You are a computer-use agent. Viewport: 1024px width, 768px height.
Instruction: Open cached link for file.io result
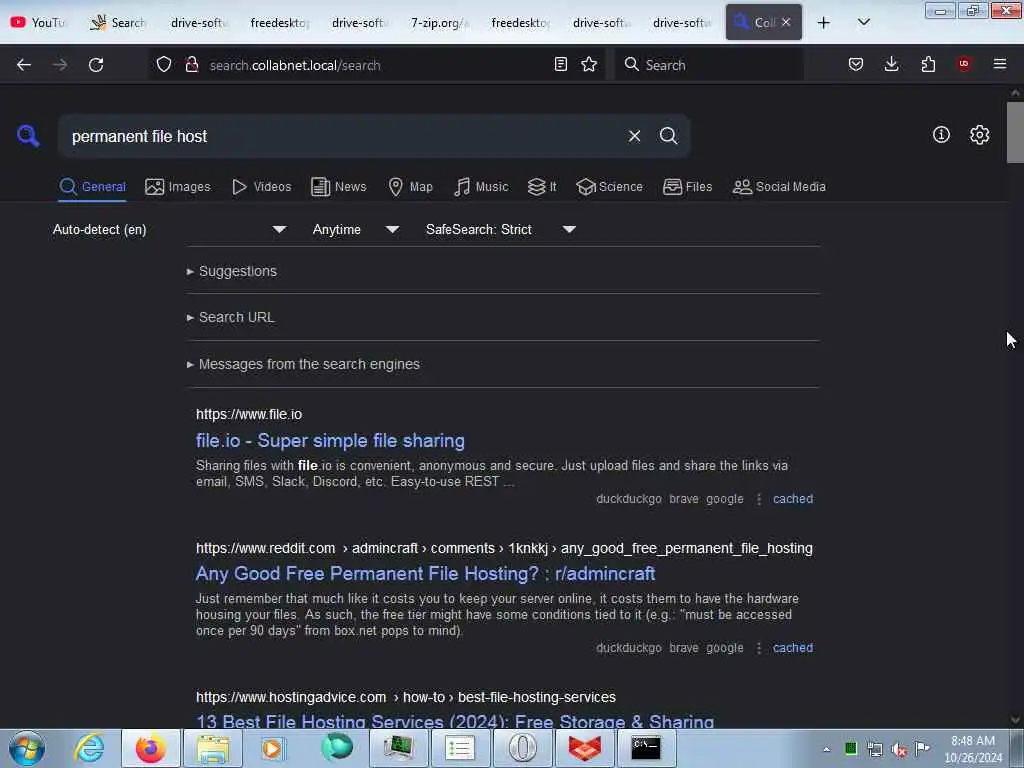click(x=793, y=499)
